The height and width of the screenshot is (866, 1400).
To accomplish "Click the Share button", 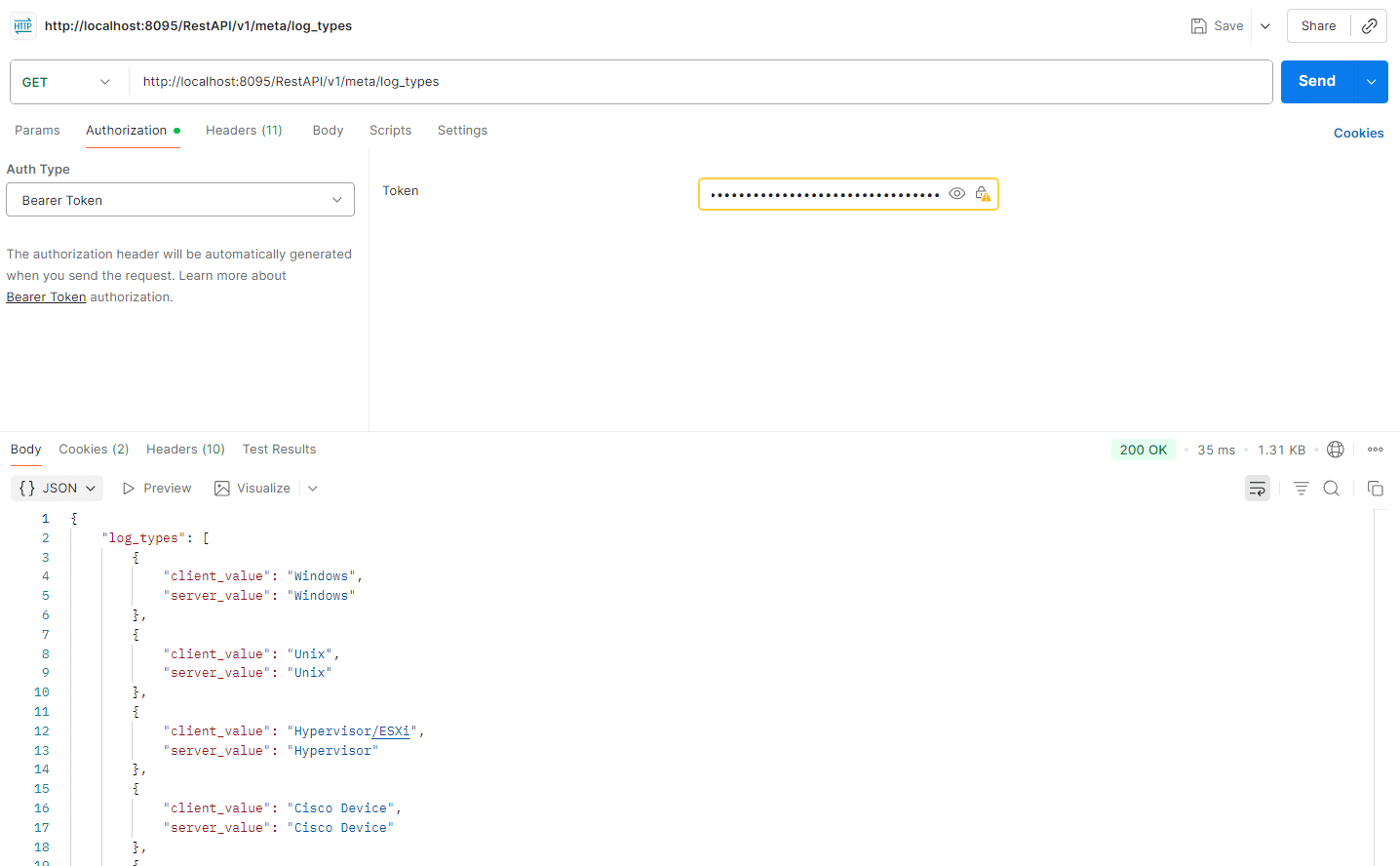I will pos(1318,26).
